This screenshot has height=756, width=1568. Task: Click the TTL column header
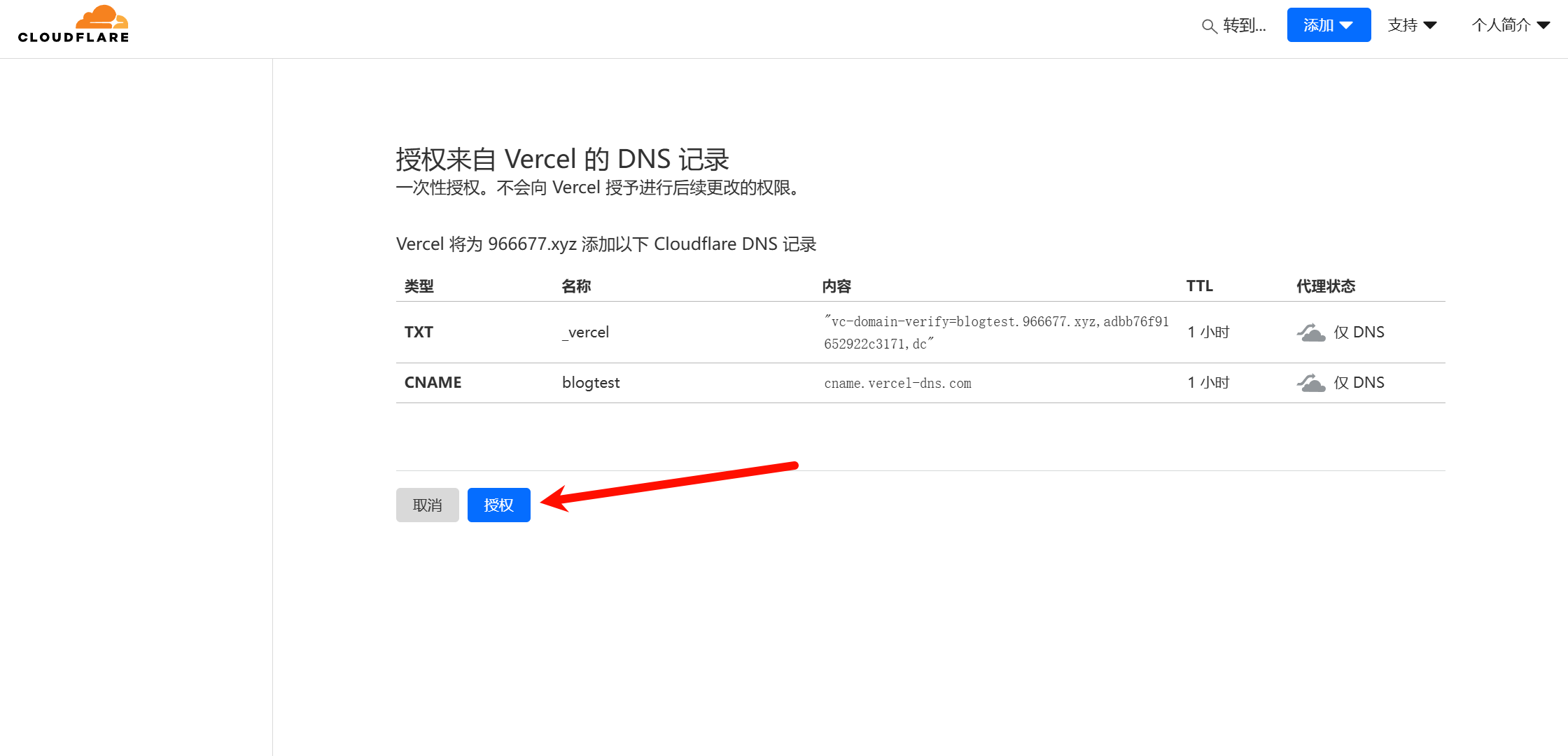(x=1199, y=286)
